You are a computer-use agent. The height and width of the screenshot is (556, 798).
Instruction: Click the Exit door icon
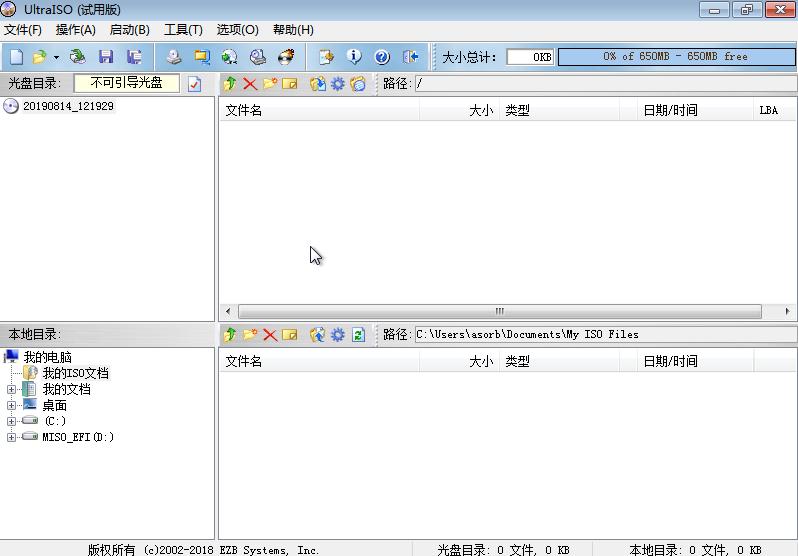[x=410, y=57]
